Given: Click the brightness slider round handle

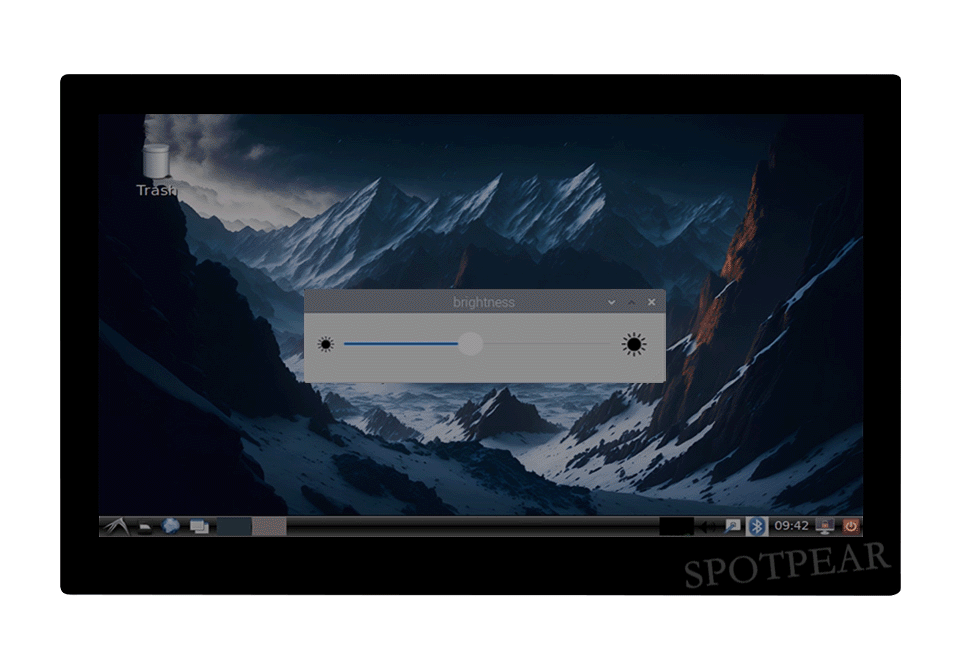Looking at the screenshot, I should click(470, 344).
